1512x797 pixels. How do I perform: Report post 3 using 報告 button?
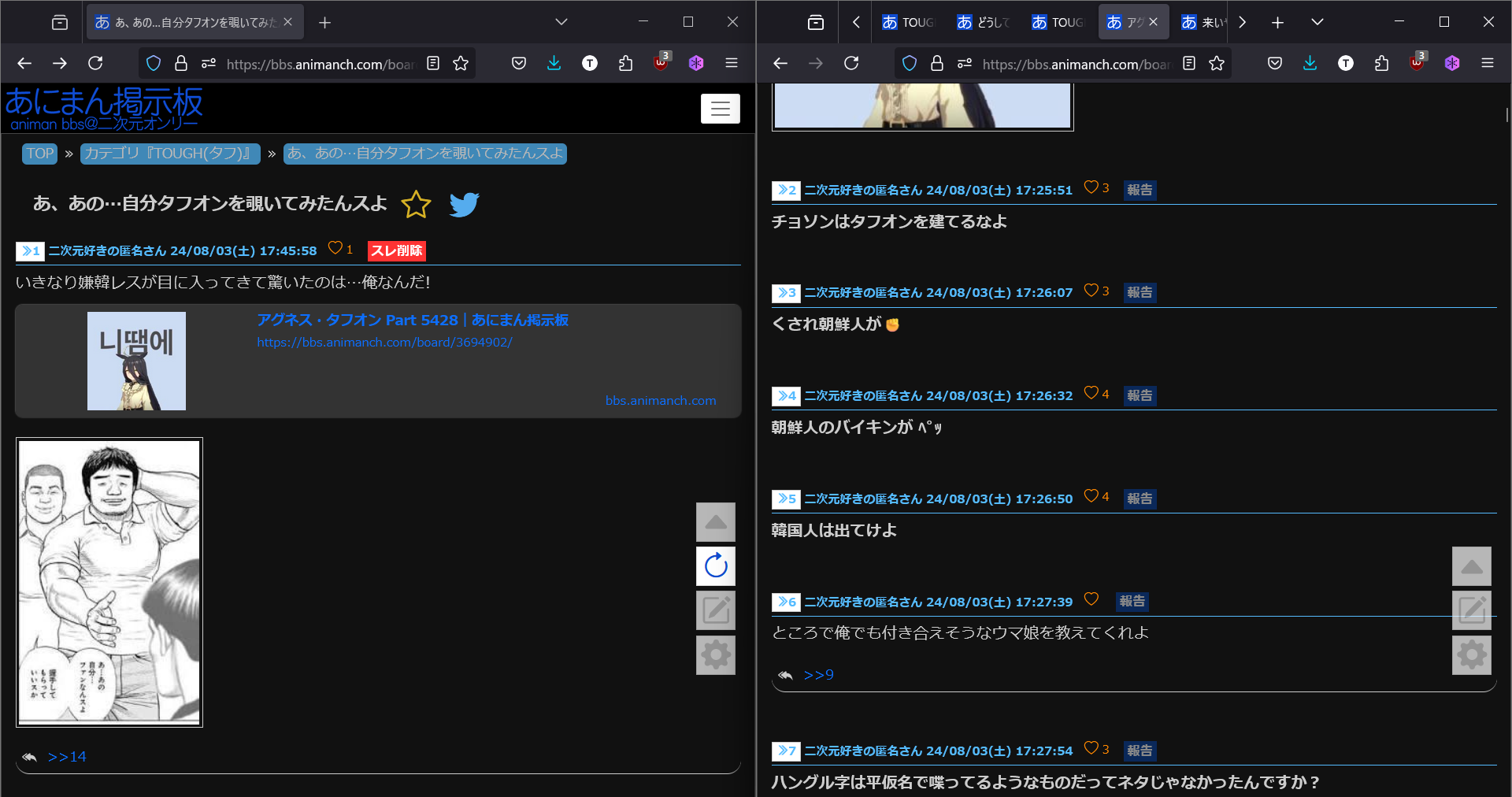tap(1139, 292)
